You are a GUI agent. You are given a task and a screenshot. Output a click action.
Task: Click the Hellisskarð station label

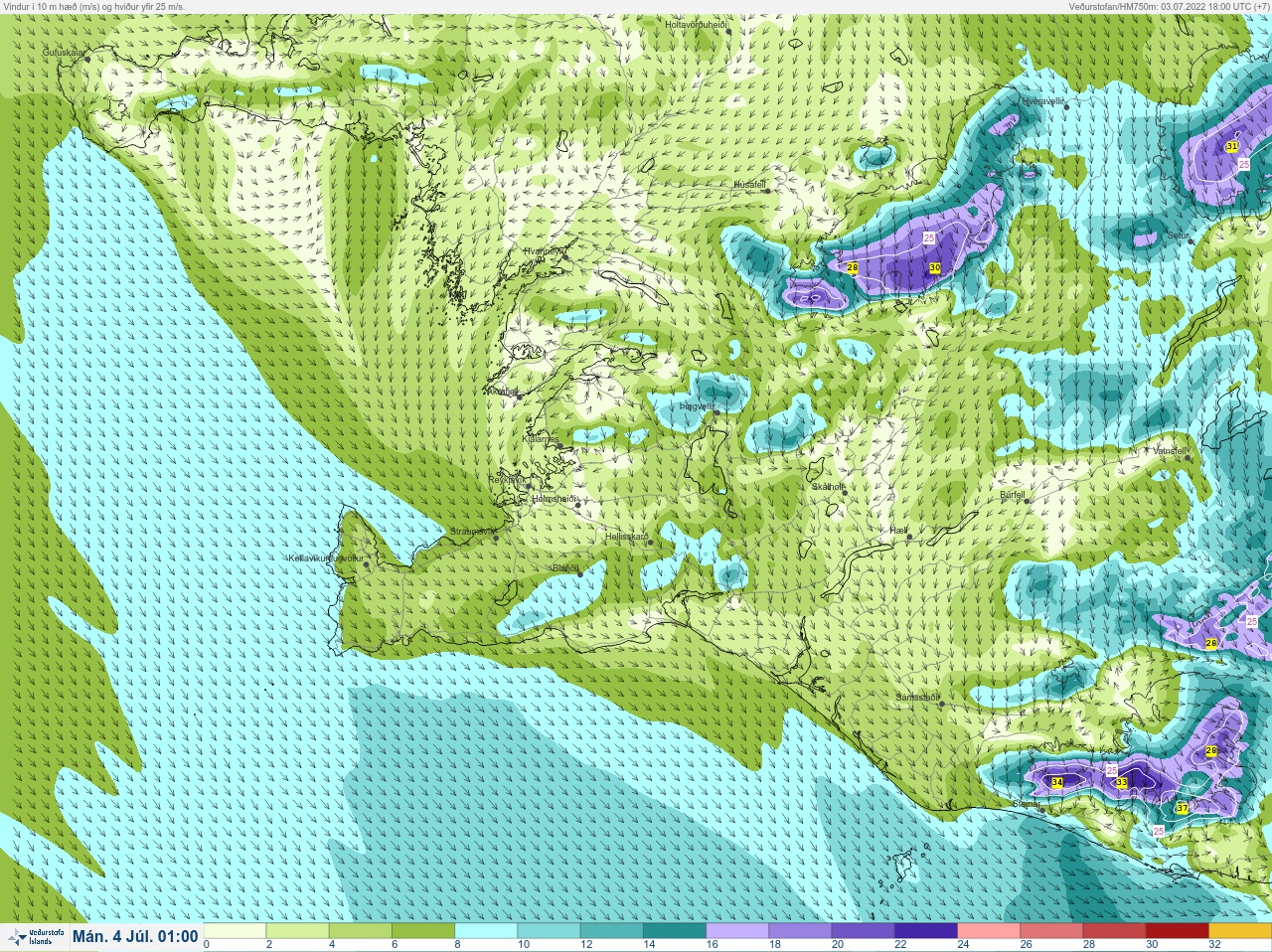click(x=627, y=537)
